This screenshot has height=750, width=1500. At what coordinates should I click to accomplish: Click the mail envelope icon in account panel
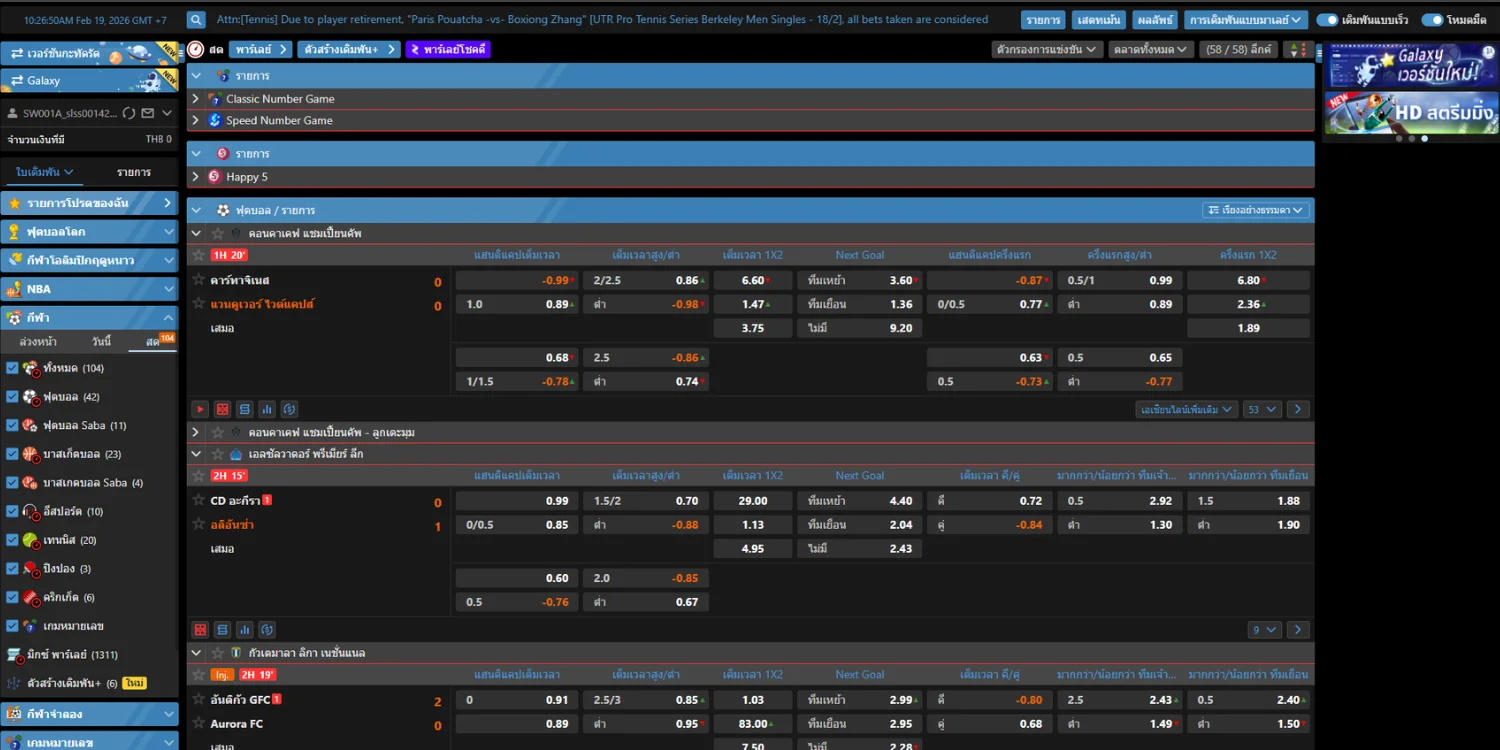click(x=148, y=113)
